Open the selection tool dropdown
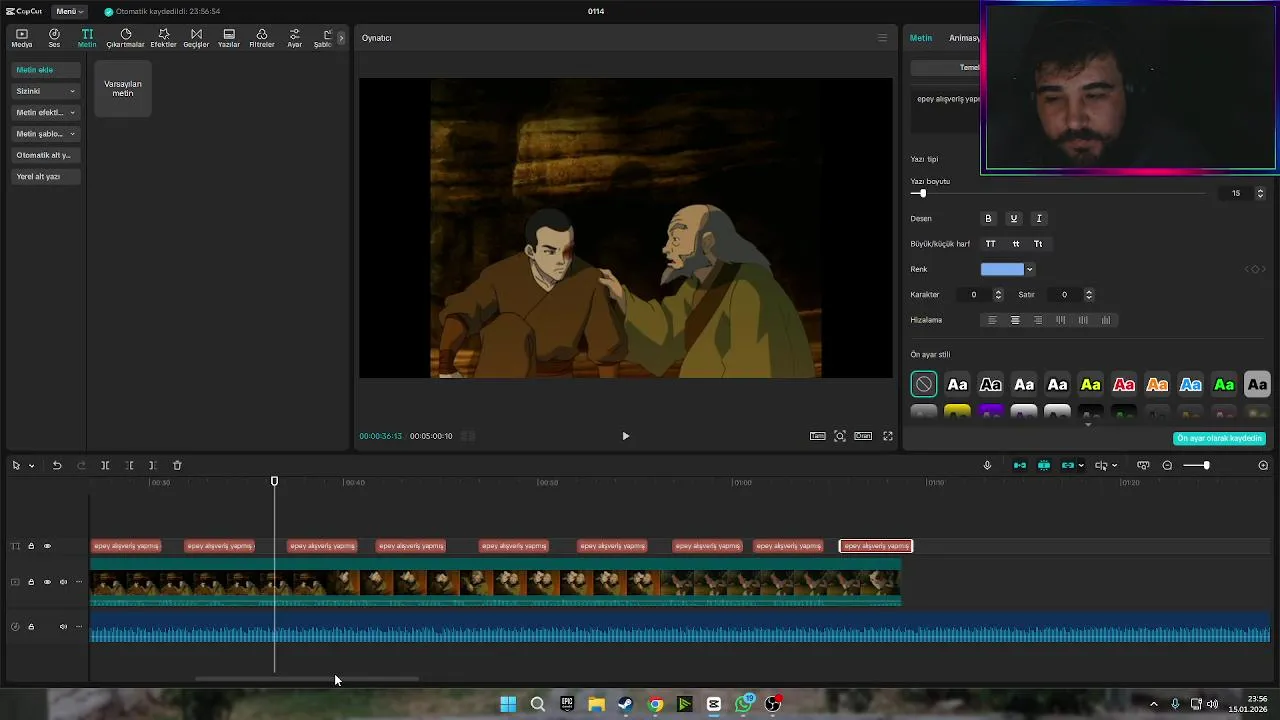 [x=31, y=465]
